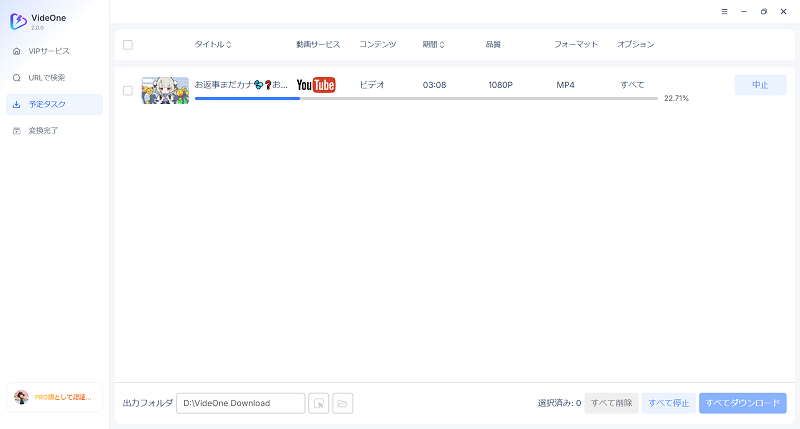Screen dimensions: 800x429
Task: Click the choose output folder icon
Action: [x=319, y=403]
